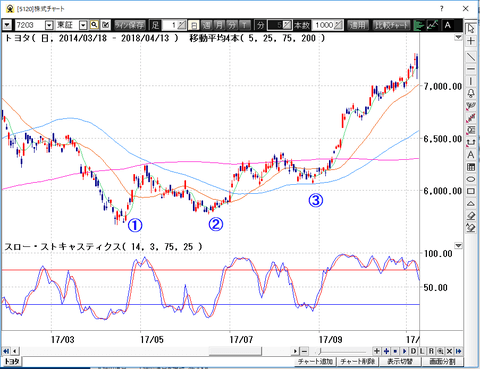The width and height of the screenshot is (480, 369).
Task: Select the rectangle drawing tool
Action: [x=471, y=191]
